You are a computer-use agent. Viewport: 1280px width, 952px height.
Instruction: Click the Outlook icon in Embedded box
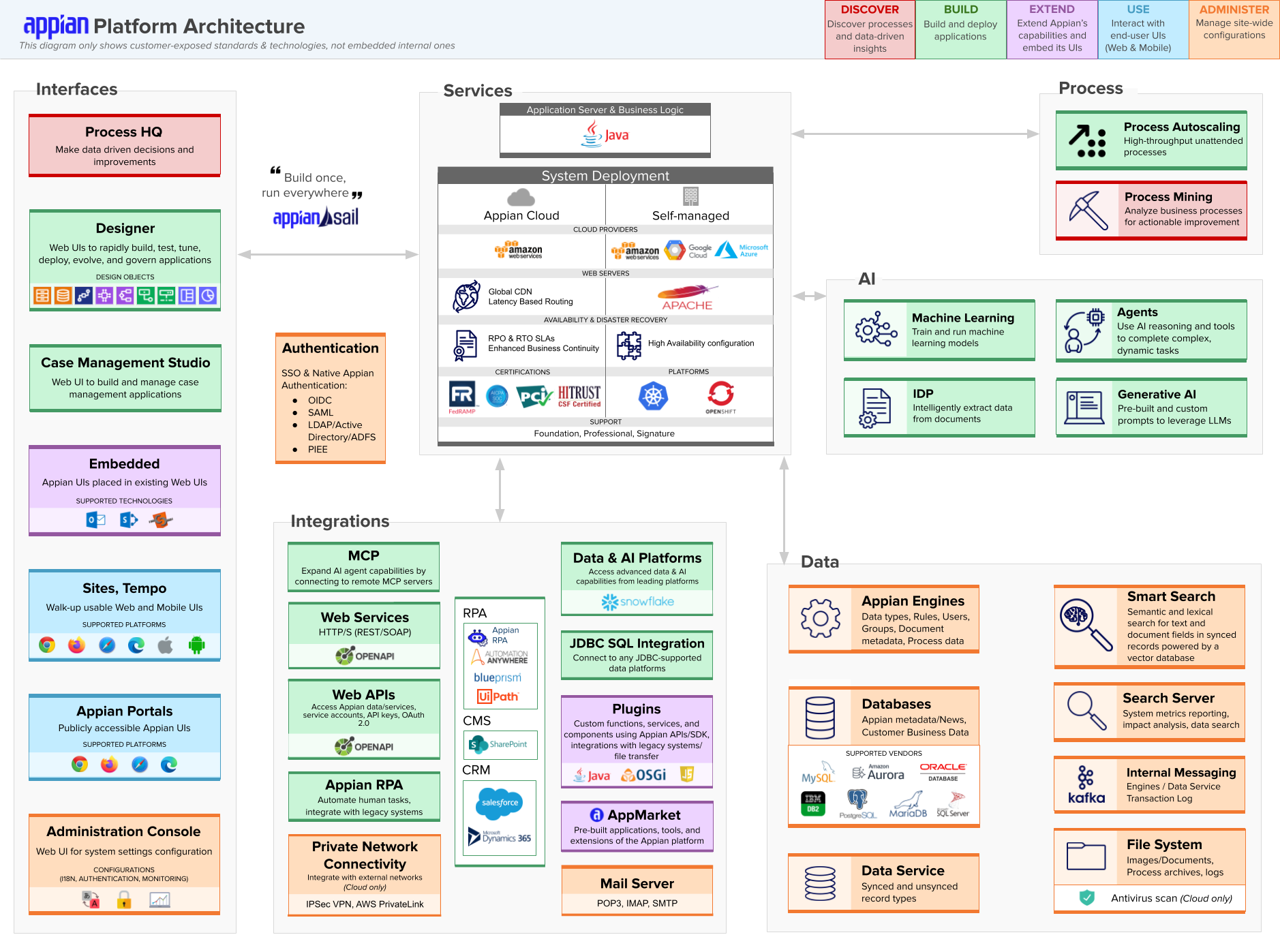click(95, 520)
